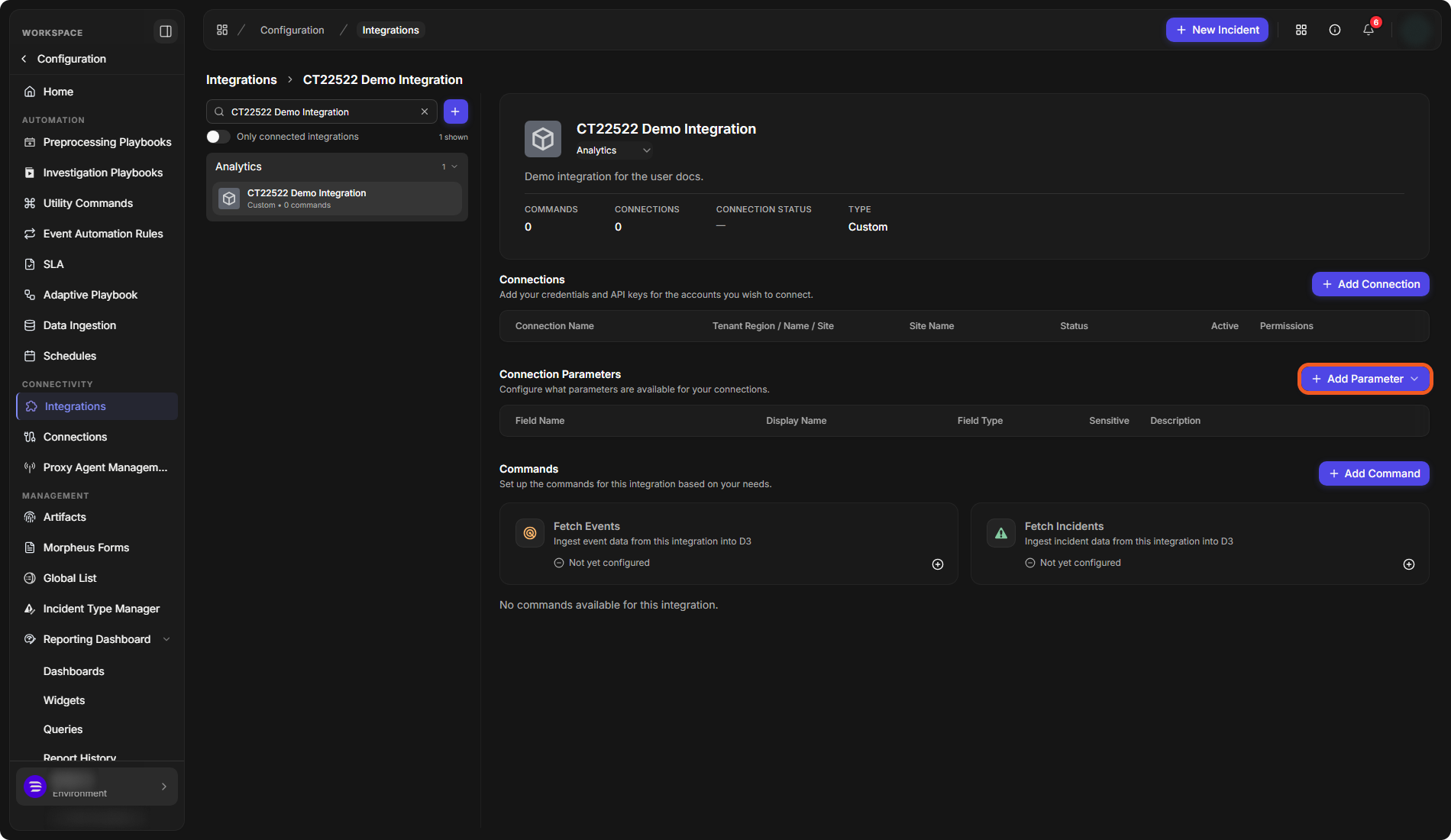Open the notifications bell
Screen dimensions: 1451x840
(1369, 30)
